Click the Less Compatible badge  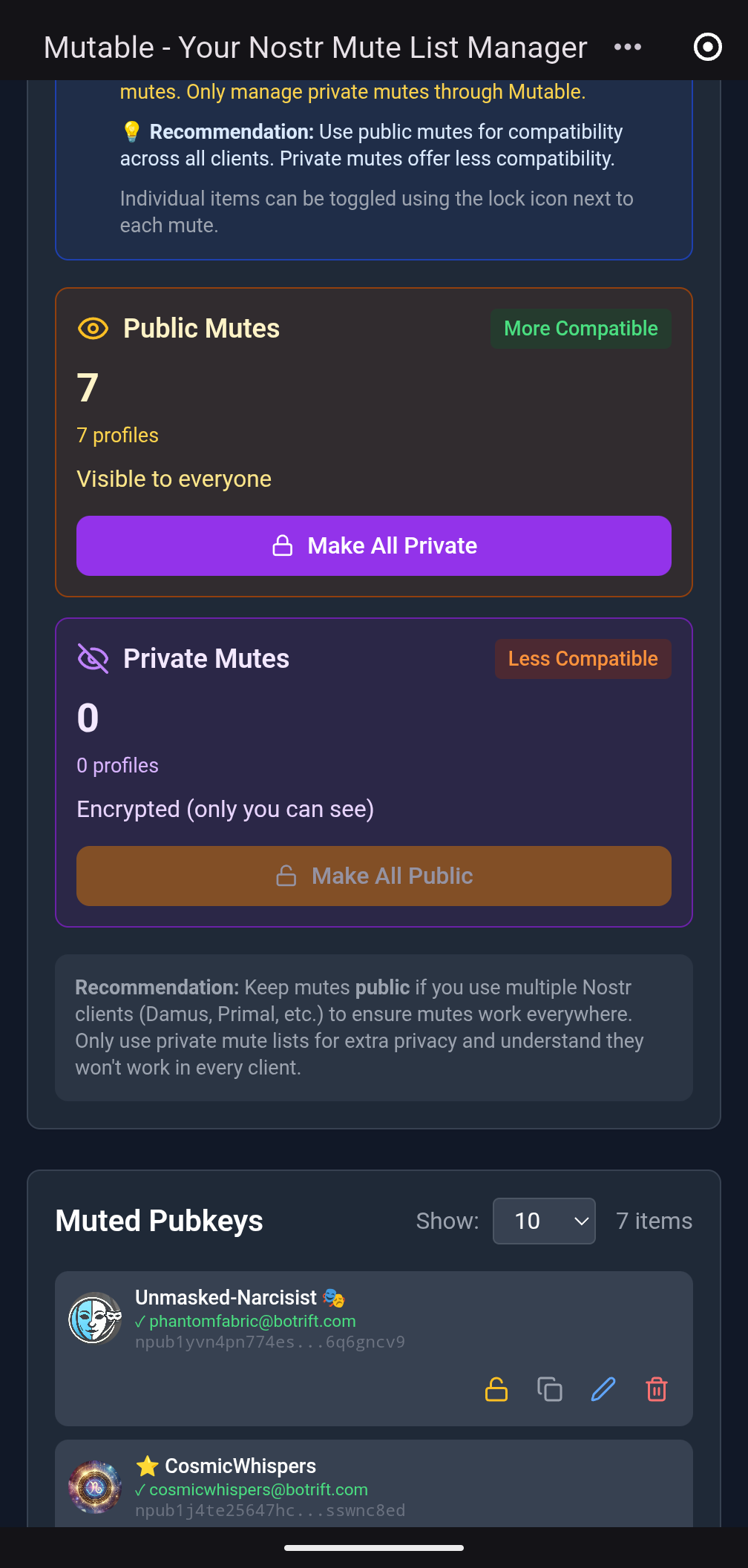583,658
